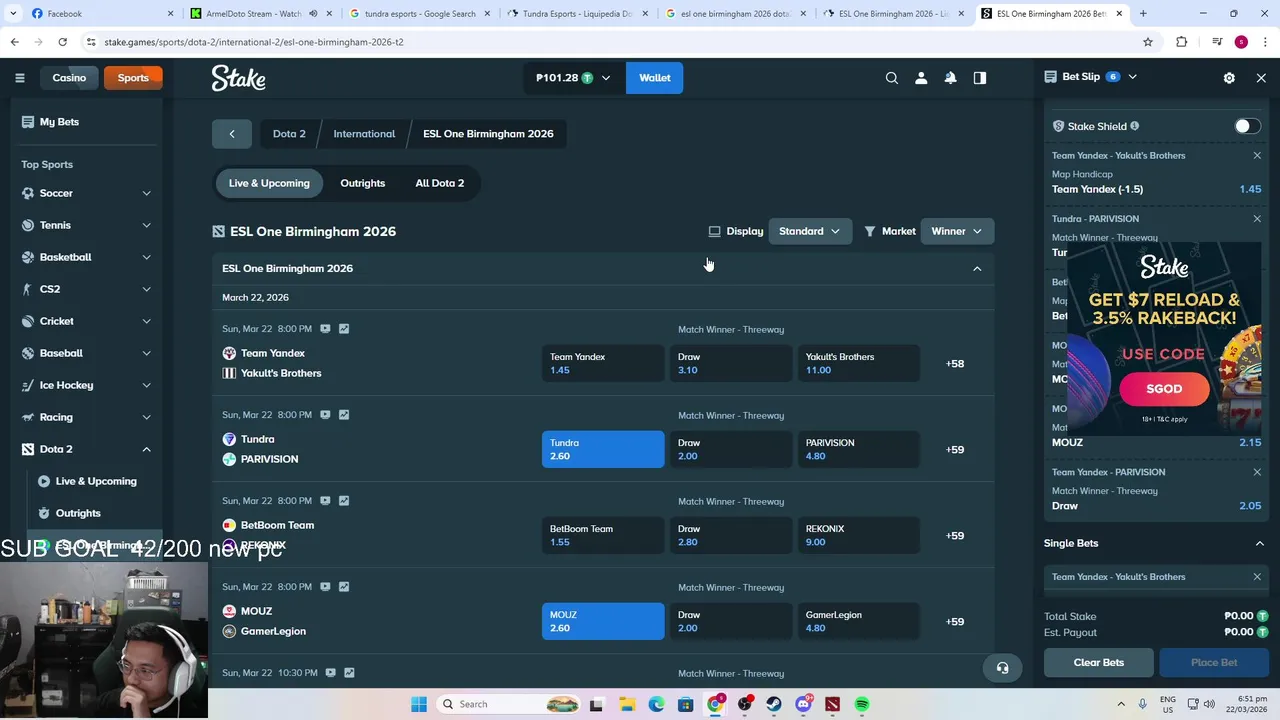Open the search magnifier in the Stake header
This screenshot has height=720, width=1280.
(892, 77)
